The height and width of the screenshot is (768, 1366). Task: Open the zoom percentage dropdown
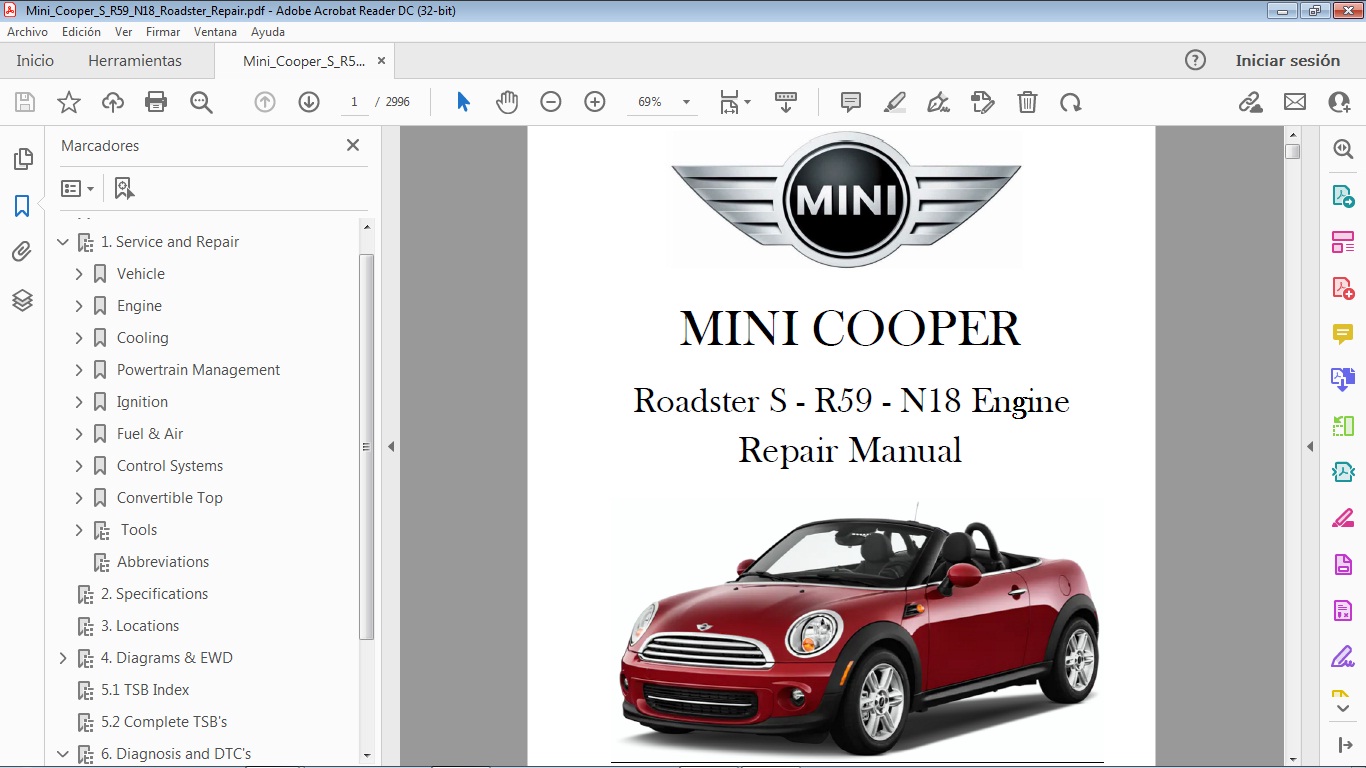click(x=685, y=101)
